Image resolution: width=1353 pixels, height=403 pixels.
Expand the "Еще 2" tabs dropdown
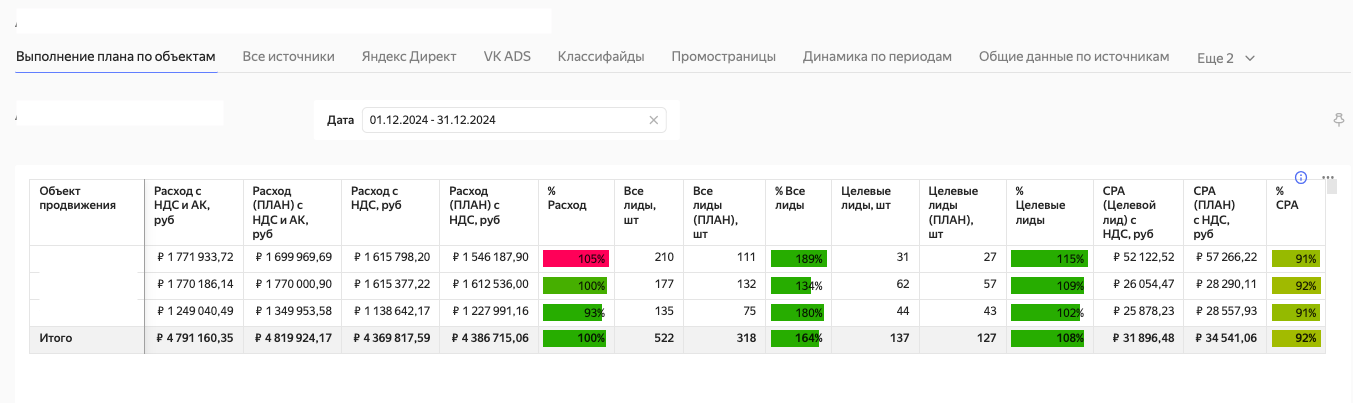coord(1225,58)
